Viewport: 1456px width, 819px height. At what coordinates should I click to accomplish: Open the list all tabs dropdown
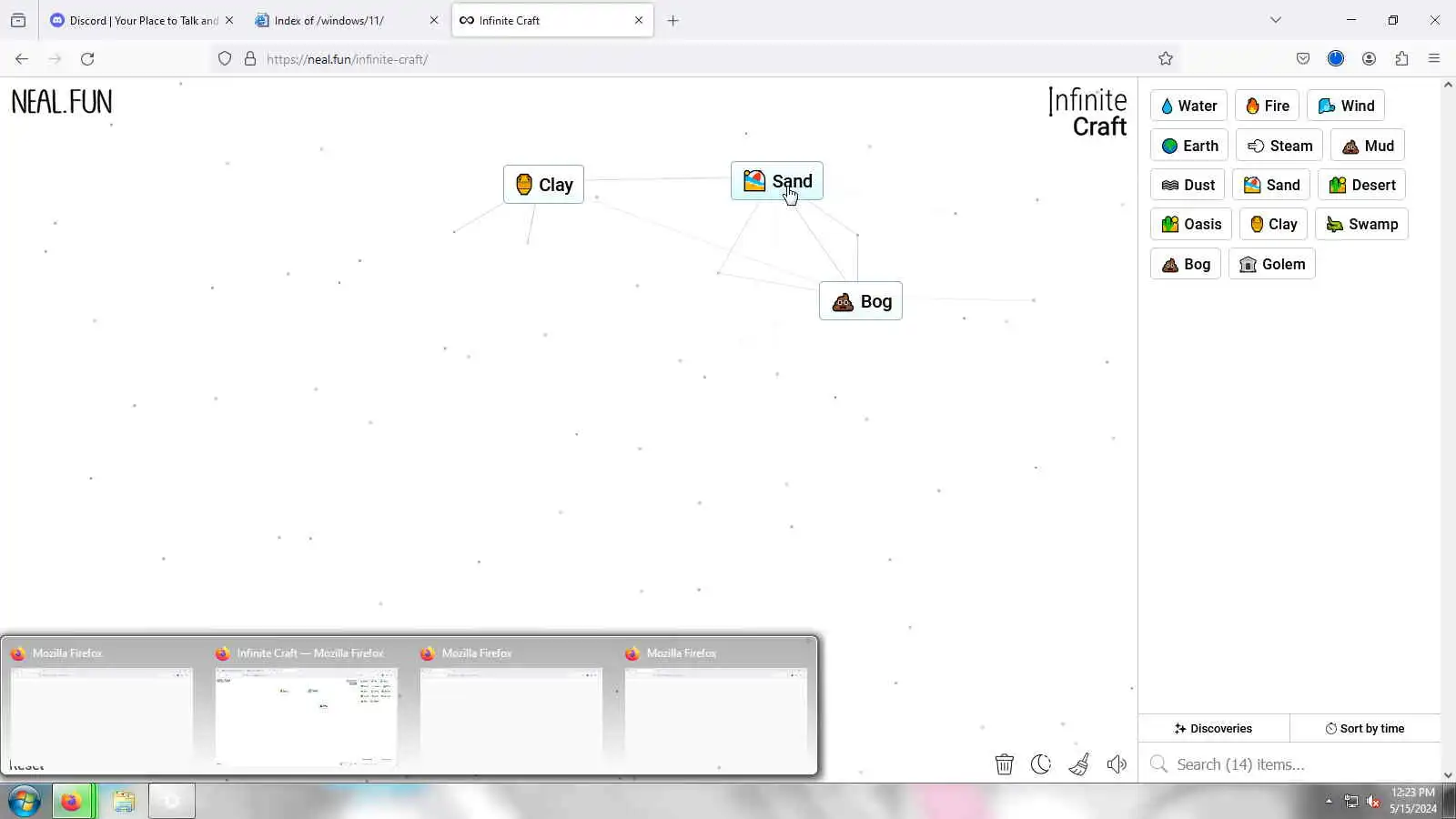point(1276,20)
